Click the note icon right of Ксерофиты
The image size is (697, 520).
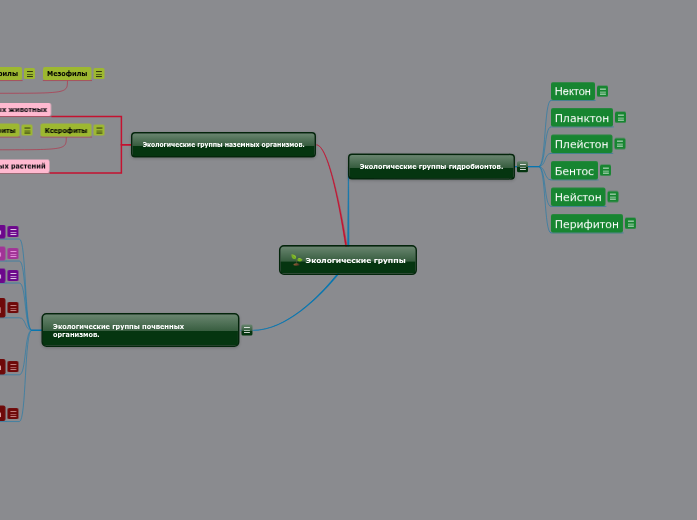click(99, 130)
